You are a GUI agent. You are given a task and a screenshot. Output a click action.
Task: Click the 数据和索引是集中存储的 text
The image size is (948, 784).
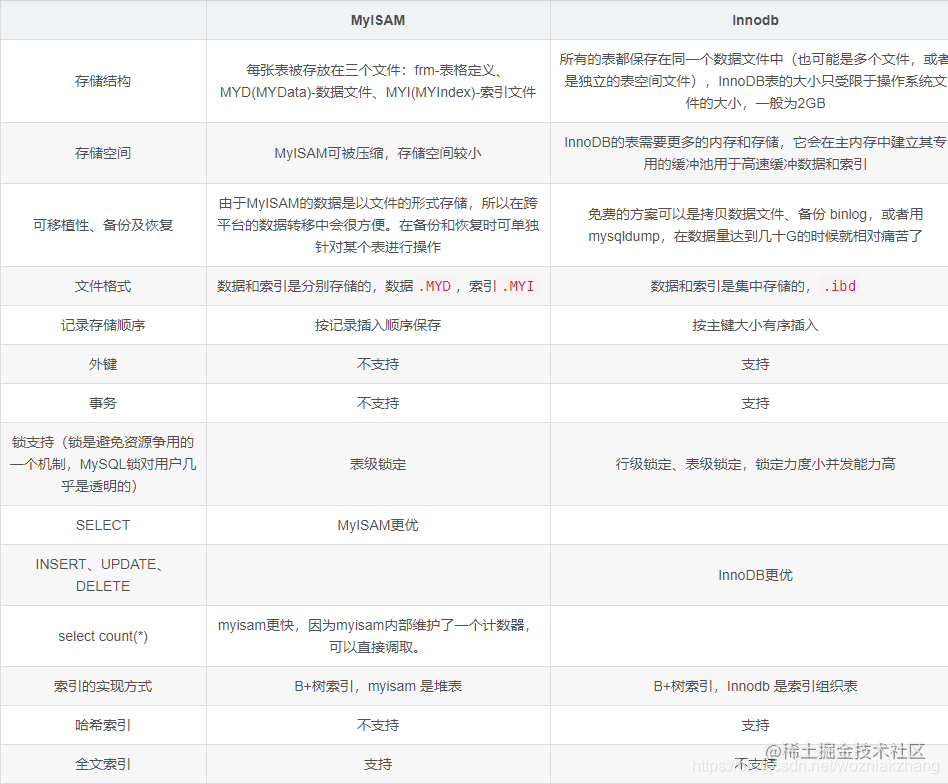[729, 286]
